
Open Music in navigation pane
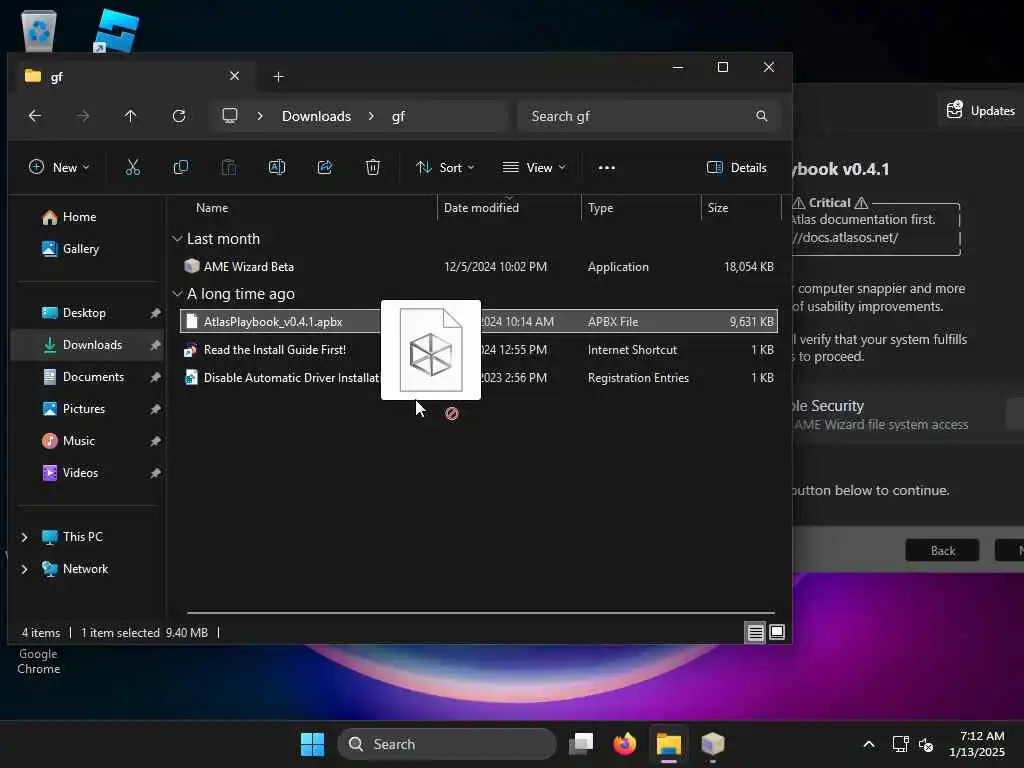tap(69, 441)
